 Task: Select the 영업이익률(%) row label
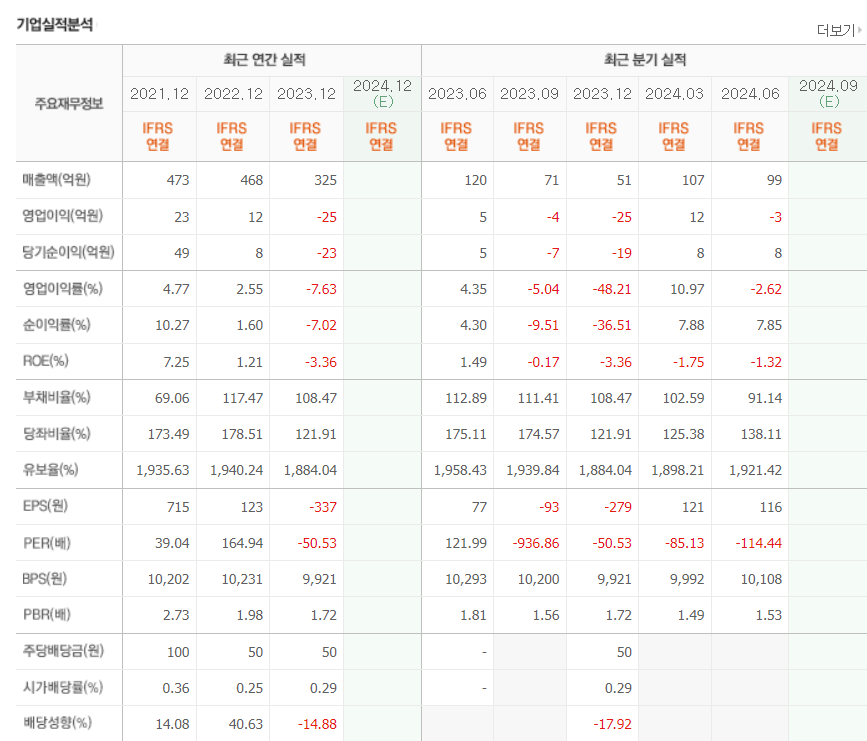(x=62, y=288)
